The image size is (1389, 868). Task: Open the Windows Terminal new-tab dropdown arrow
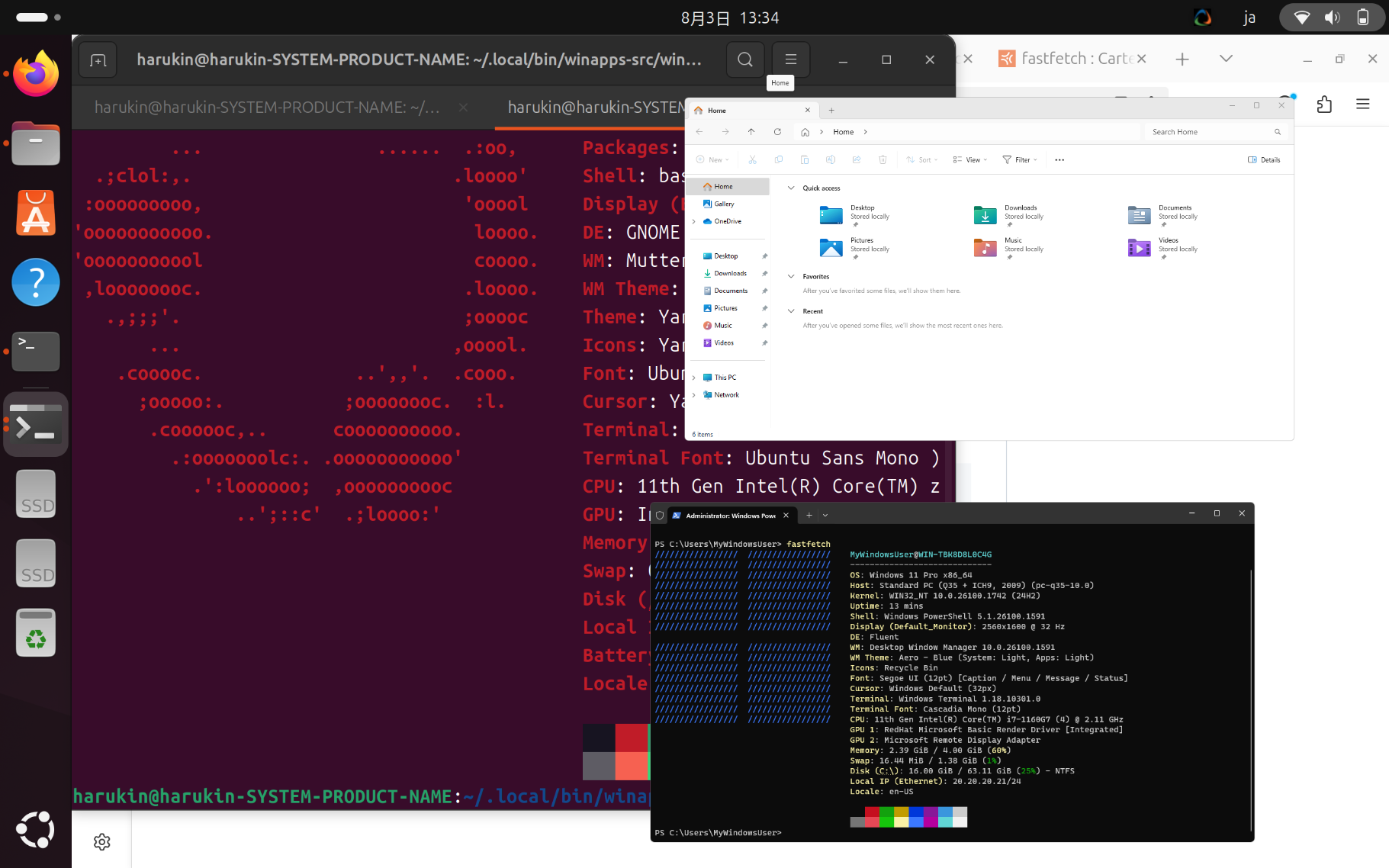tap(825, 516)
